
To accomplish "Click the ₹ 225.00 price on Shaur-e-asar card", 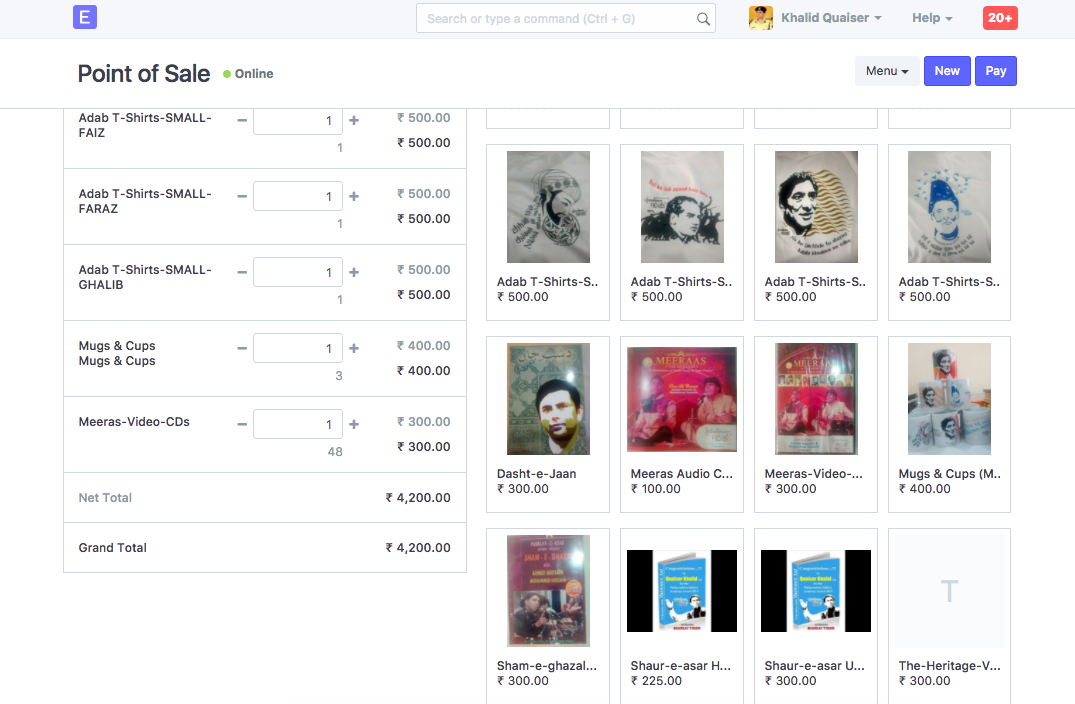I will click(656, 681).
